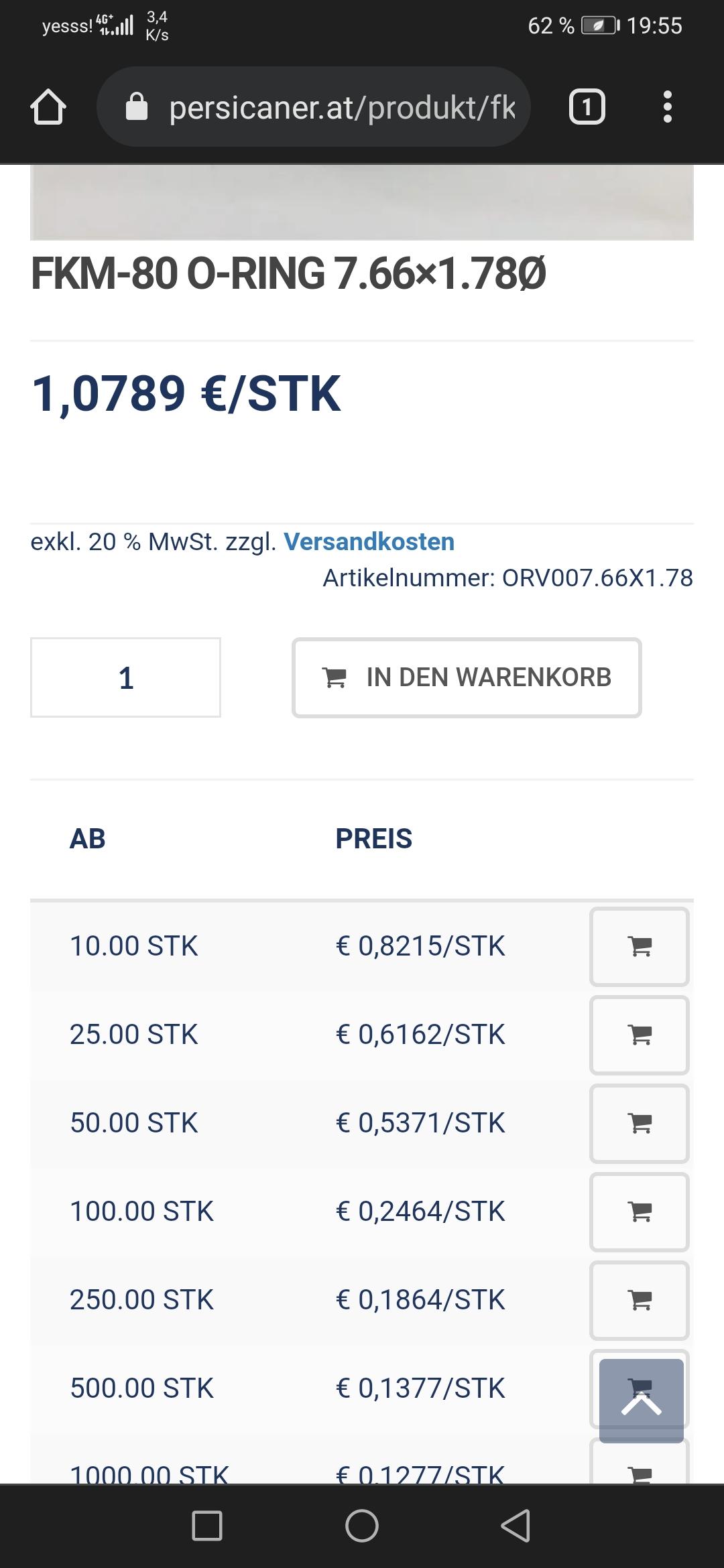
Task: Add 100.00 STK tier to cart
Action: click(x=640, y=1212)
